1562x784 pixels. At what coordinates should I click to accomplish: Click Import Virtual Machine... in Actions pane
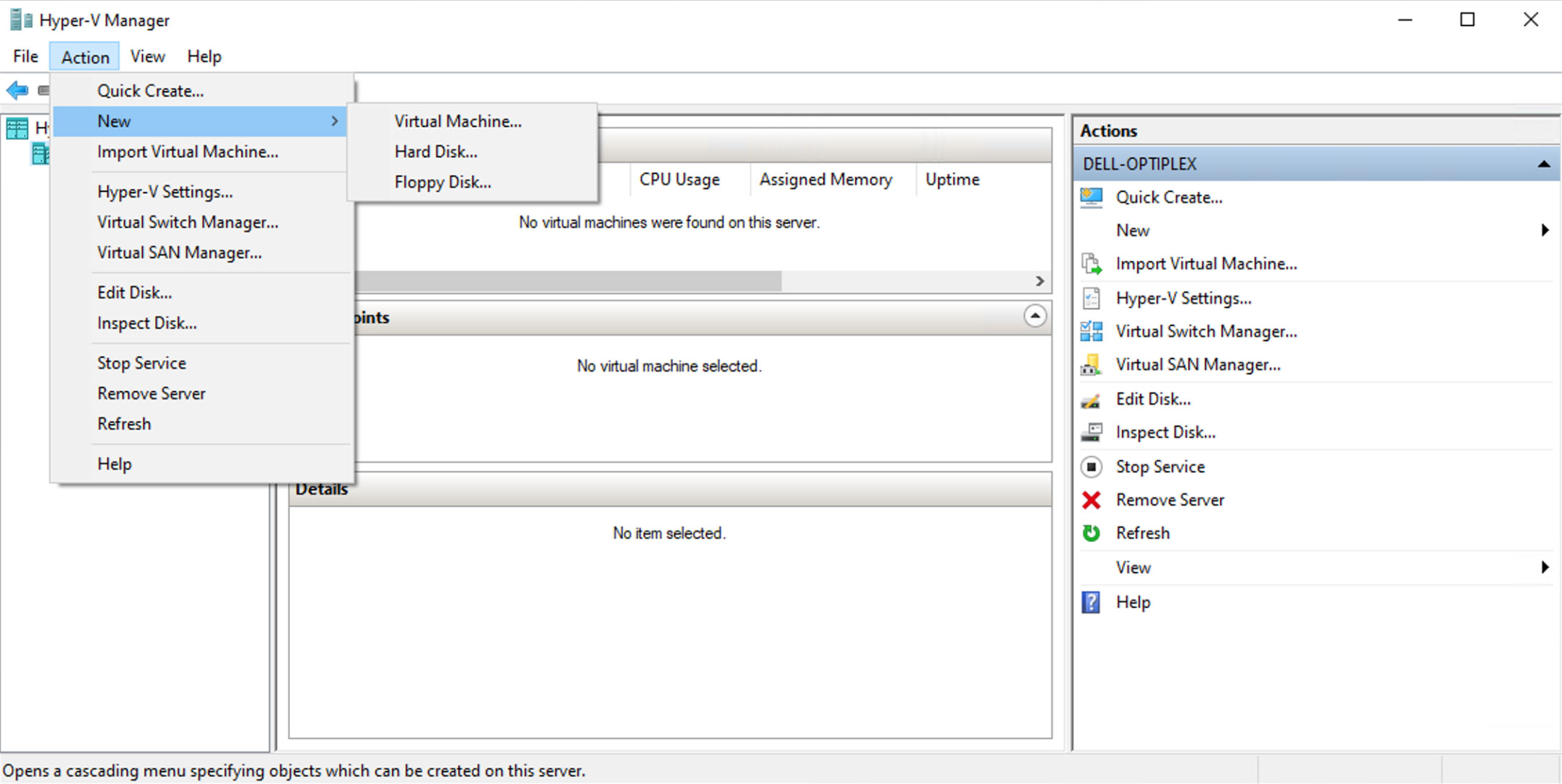tap(1206, 264)
